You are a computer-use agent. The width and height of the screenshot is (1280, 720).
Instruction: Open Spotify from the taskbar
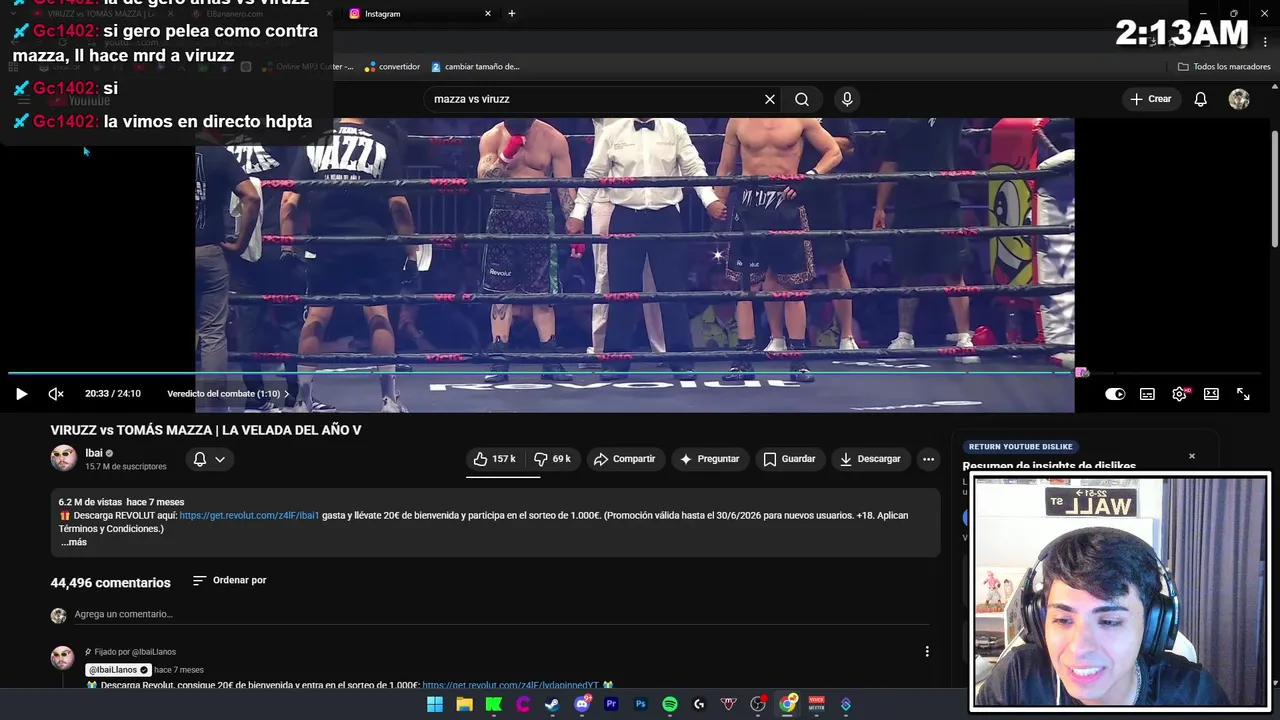click(670, 704)
